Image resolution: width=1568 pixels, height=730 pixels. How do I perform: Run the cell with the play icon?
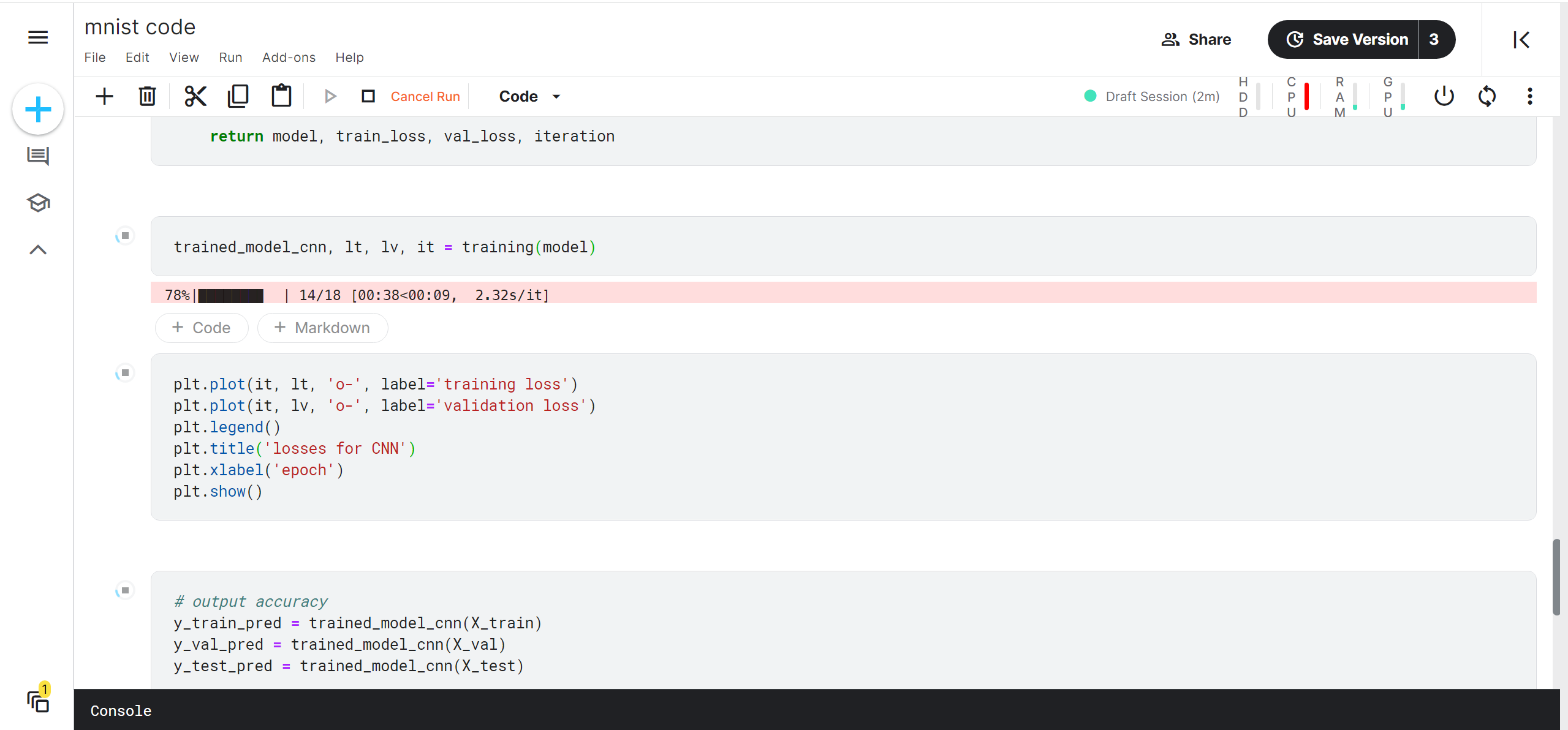click(x=330, y=96)
